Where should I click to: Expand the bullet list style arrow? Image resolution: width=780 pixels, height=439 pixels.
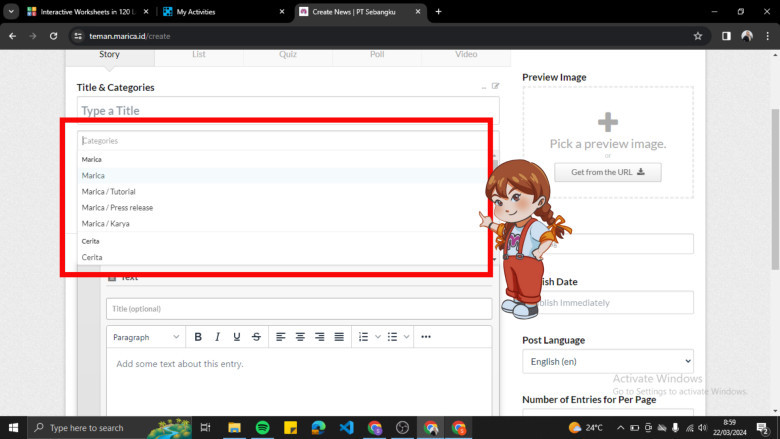pos(406,337)
